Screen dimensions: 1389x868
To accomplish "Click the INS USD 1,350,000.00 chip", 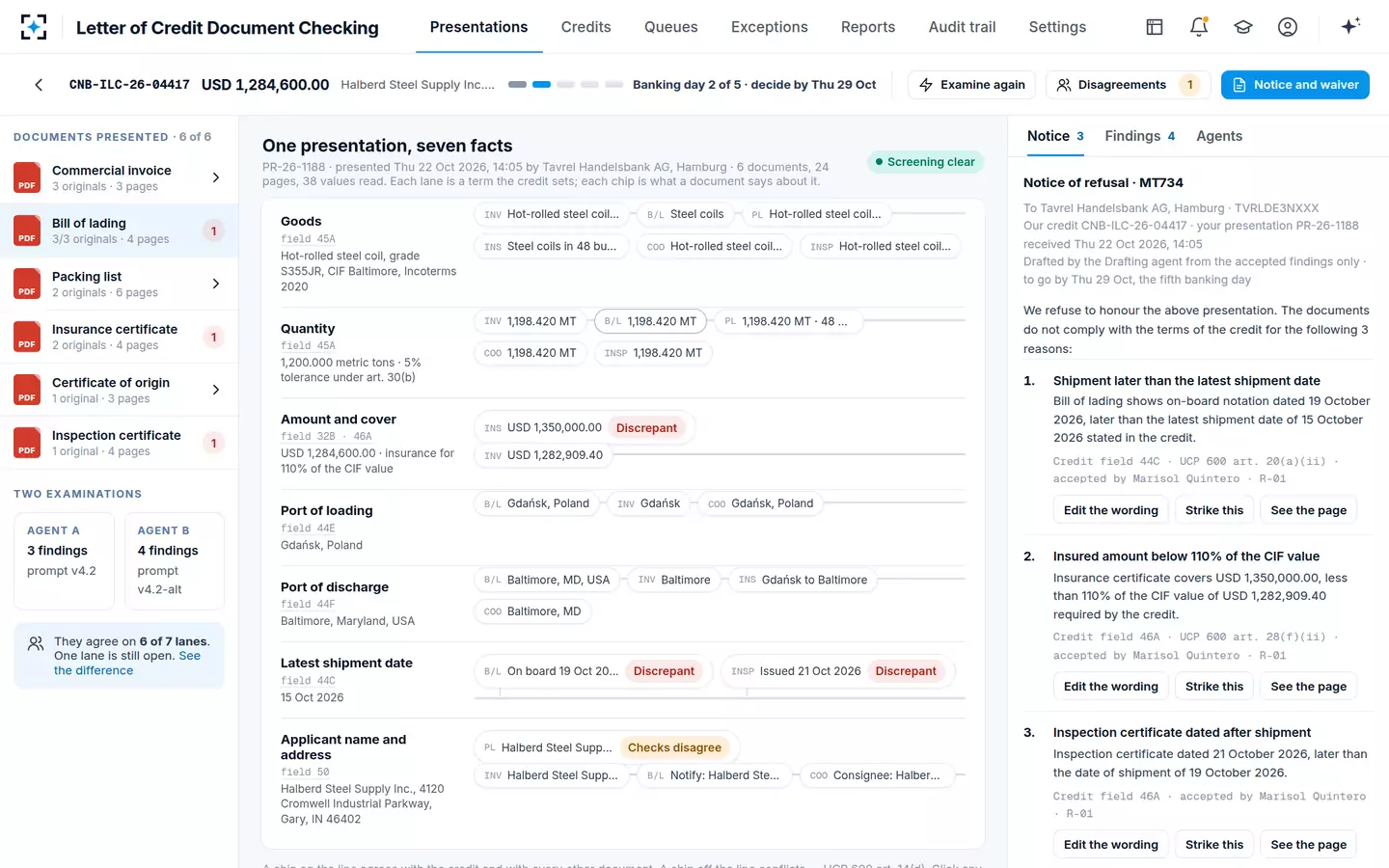I will 586,427.
